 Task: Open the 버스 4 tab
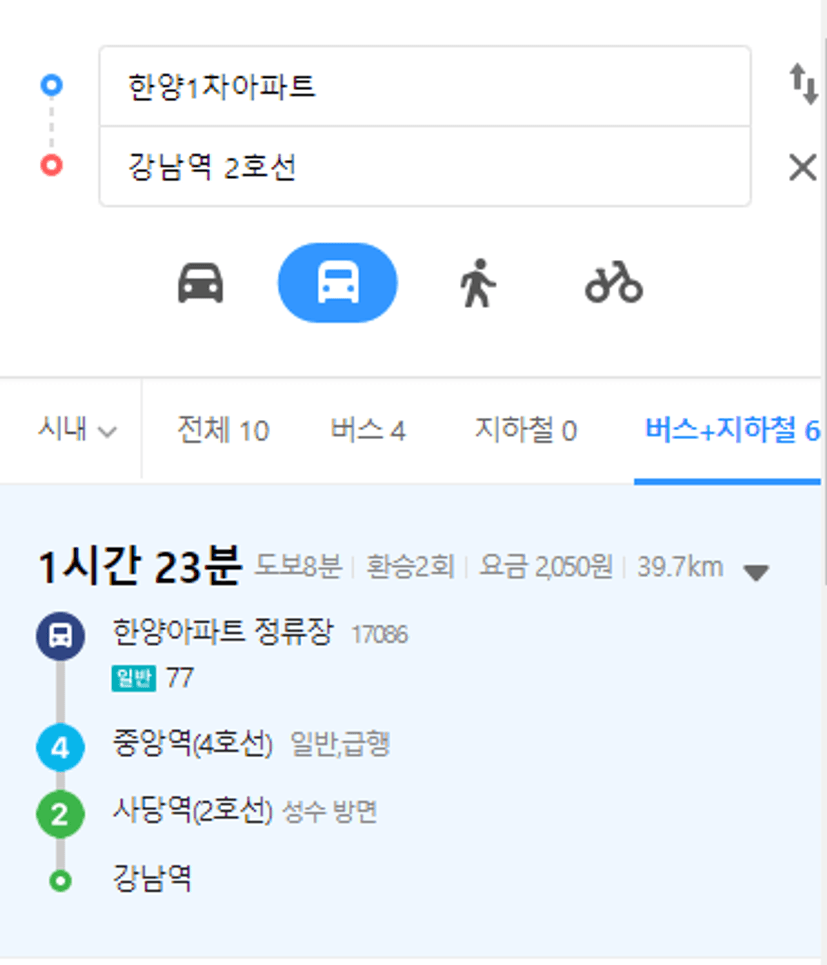click(368, 430)
